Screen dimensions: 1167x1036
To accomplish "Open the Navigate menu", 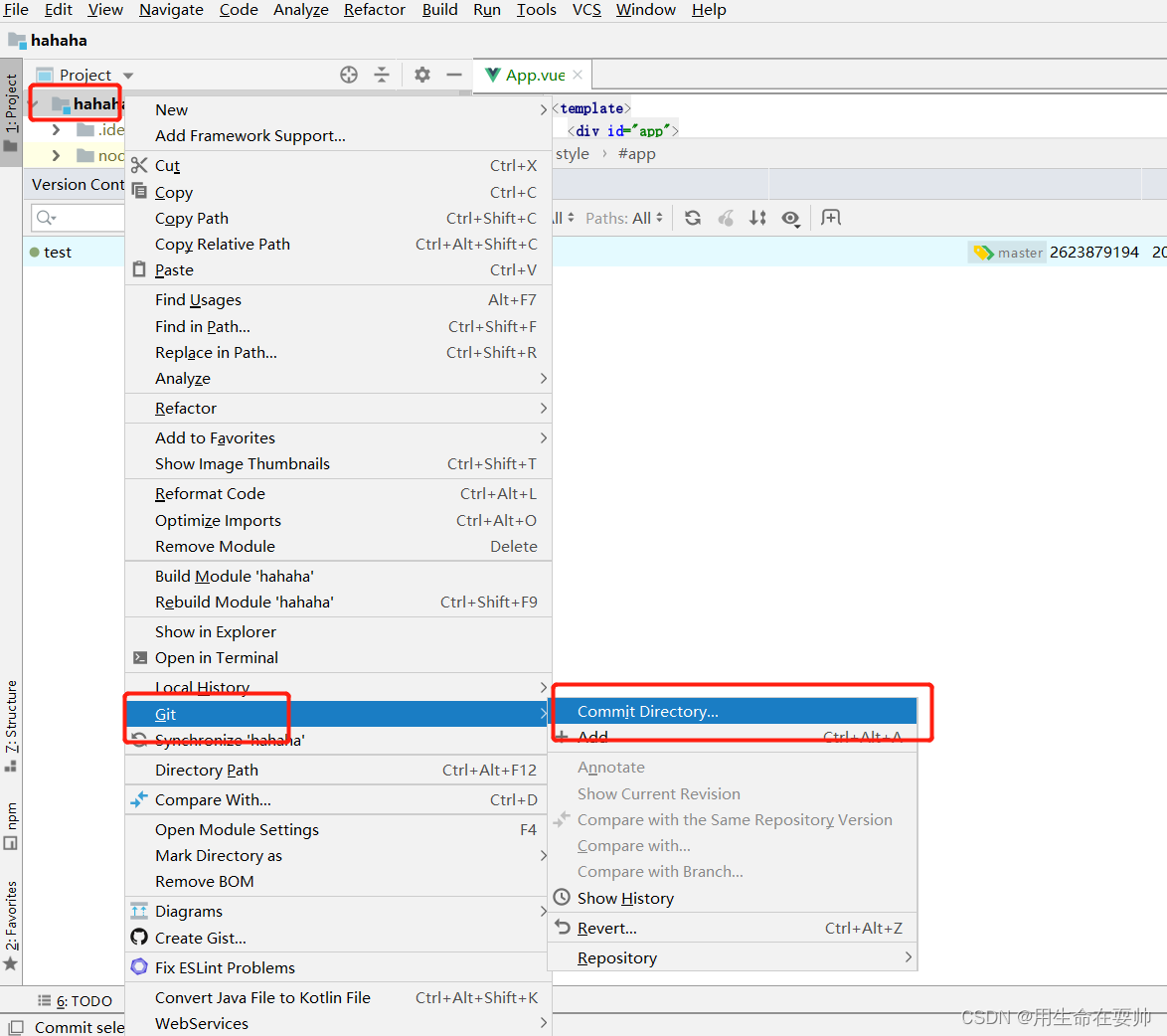I will [x=171, y=10].
